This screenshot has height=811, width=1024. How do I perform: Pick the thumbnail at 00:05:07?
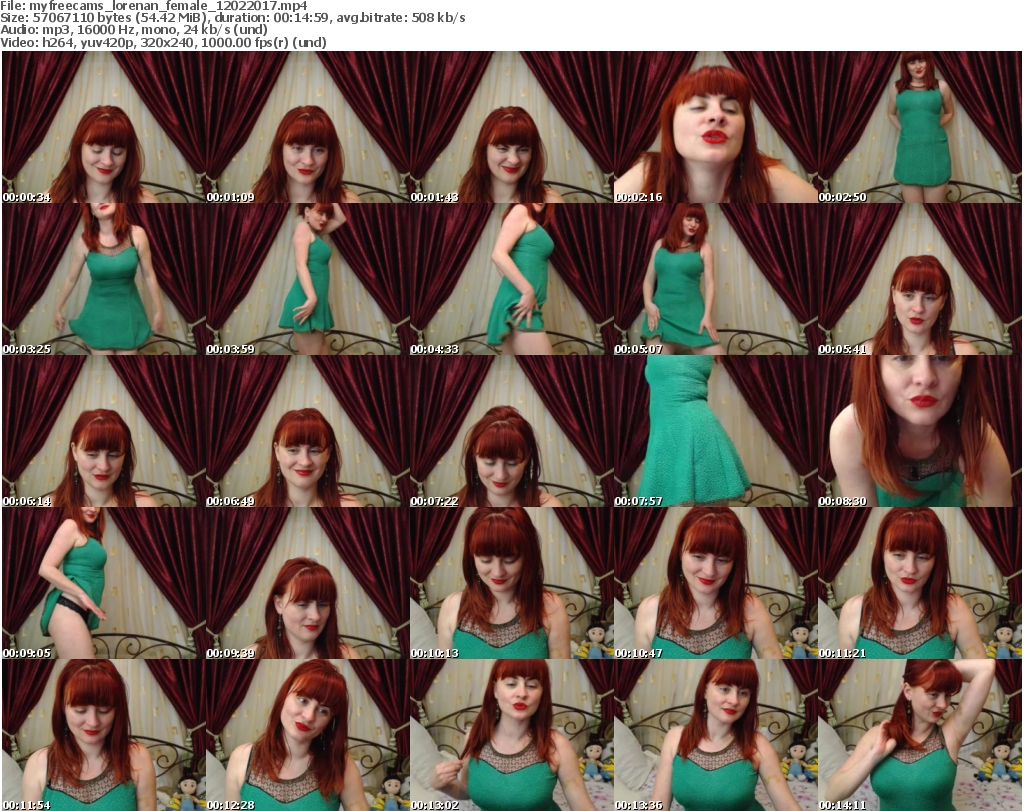click(715, 279)
